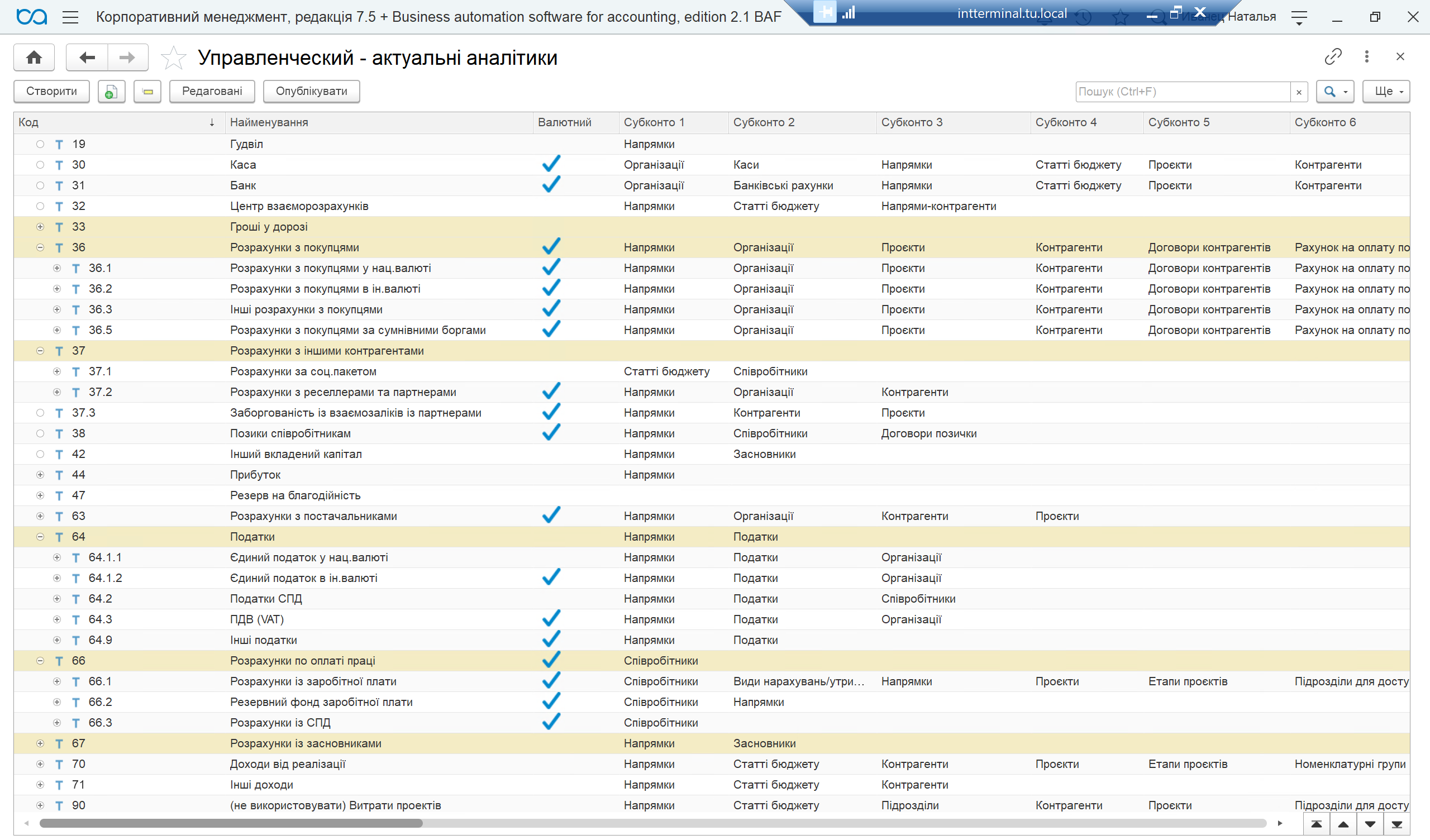The image size is (1430, 840).
Task: Click account icon of row 31 Банк
Action: [x=59, y=185]
